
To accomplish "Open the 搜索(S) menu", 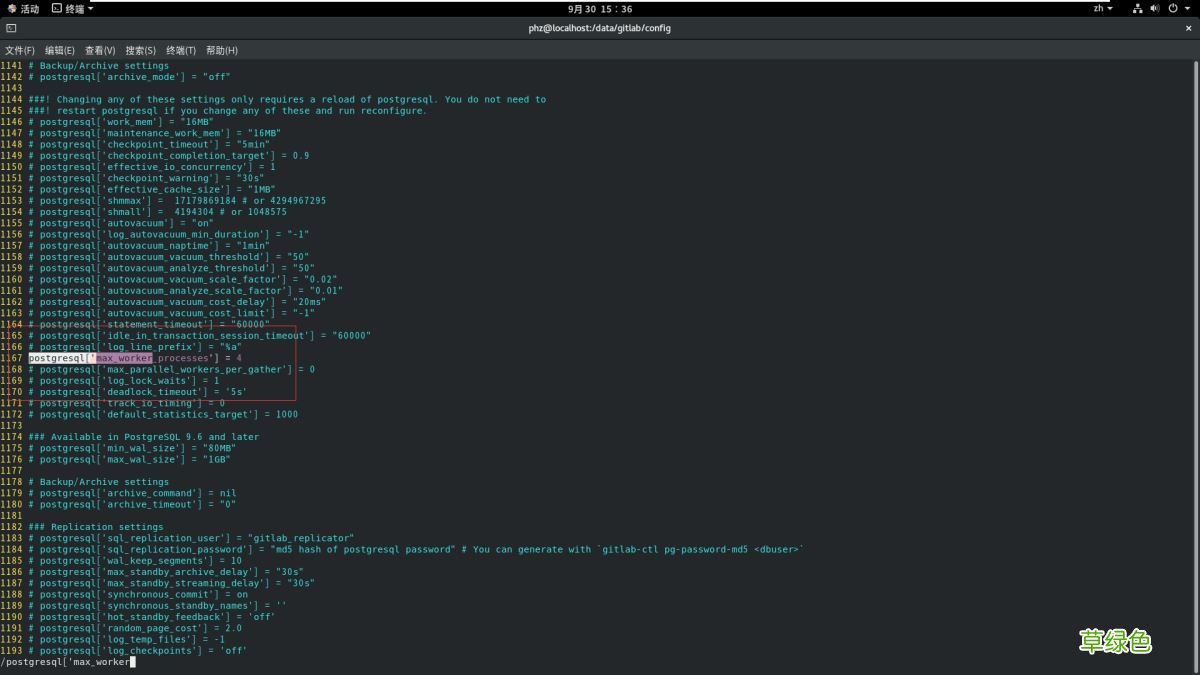I will (140, 50).
